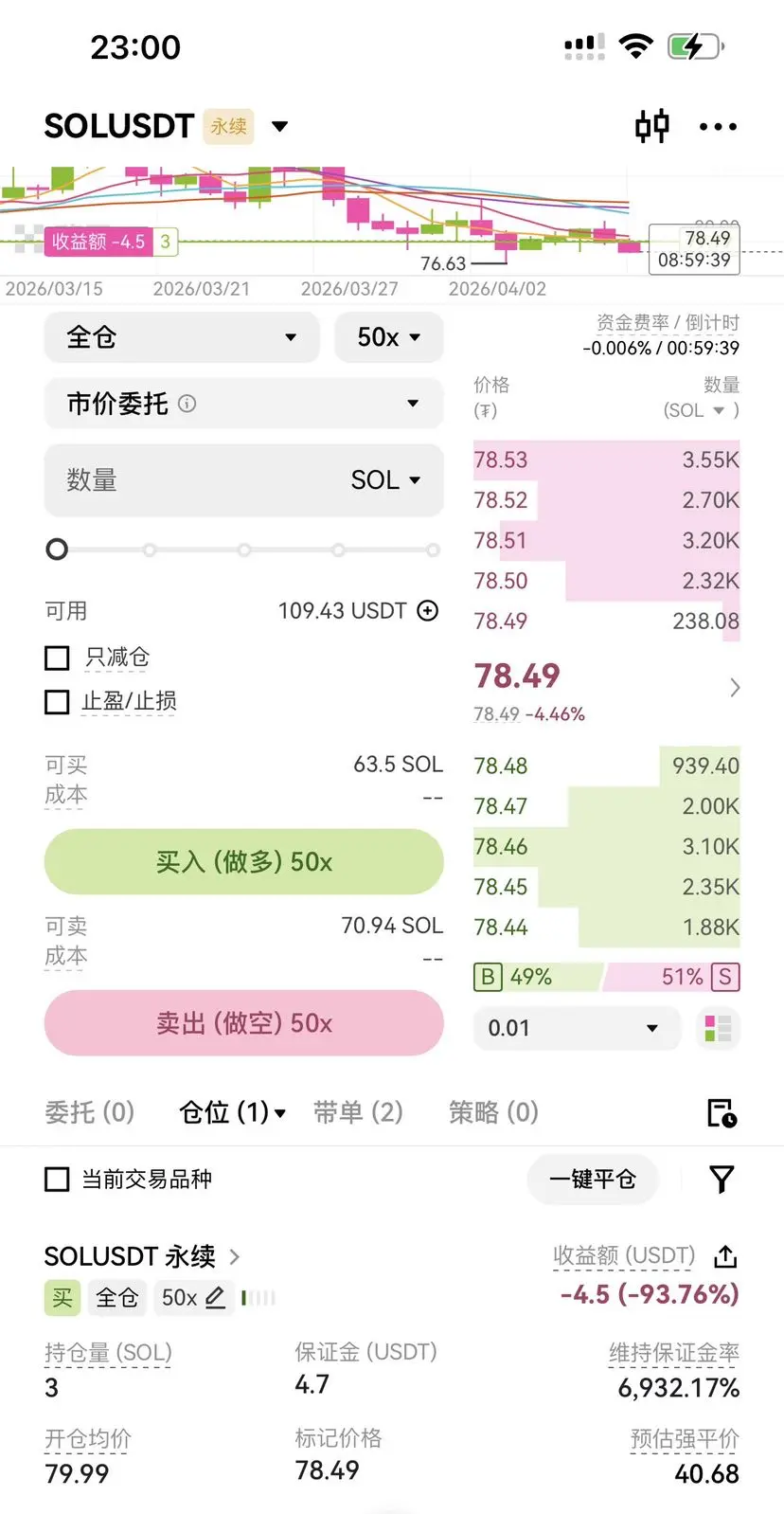784x1514 pixels.
Task: Switch to the 委托 (0) tab
Action: coord(90,1112)
